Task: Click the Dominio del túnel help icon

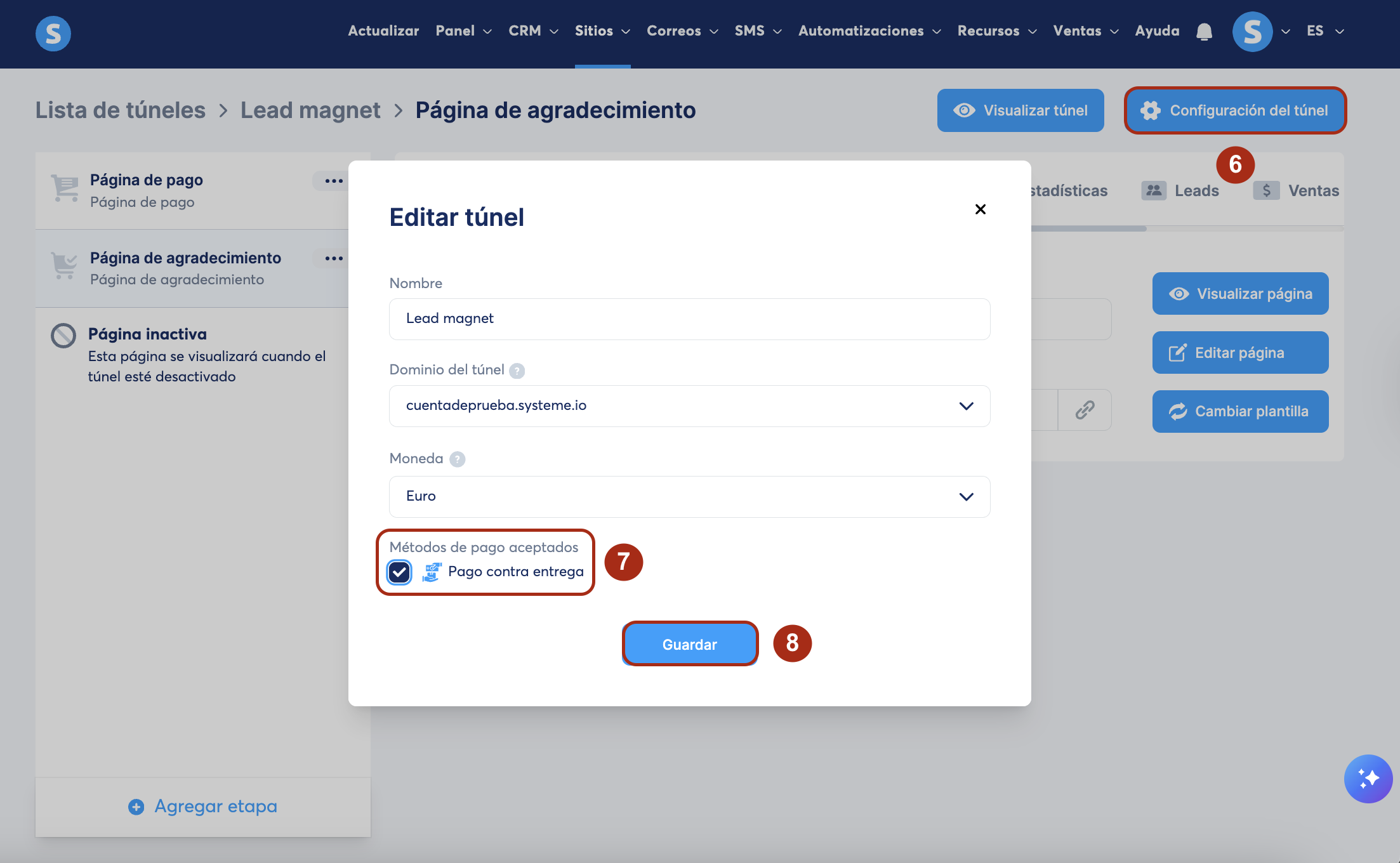Action: [517, 371]
